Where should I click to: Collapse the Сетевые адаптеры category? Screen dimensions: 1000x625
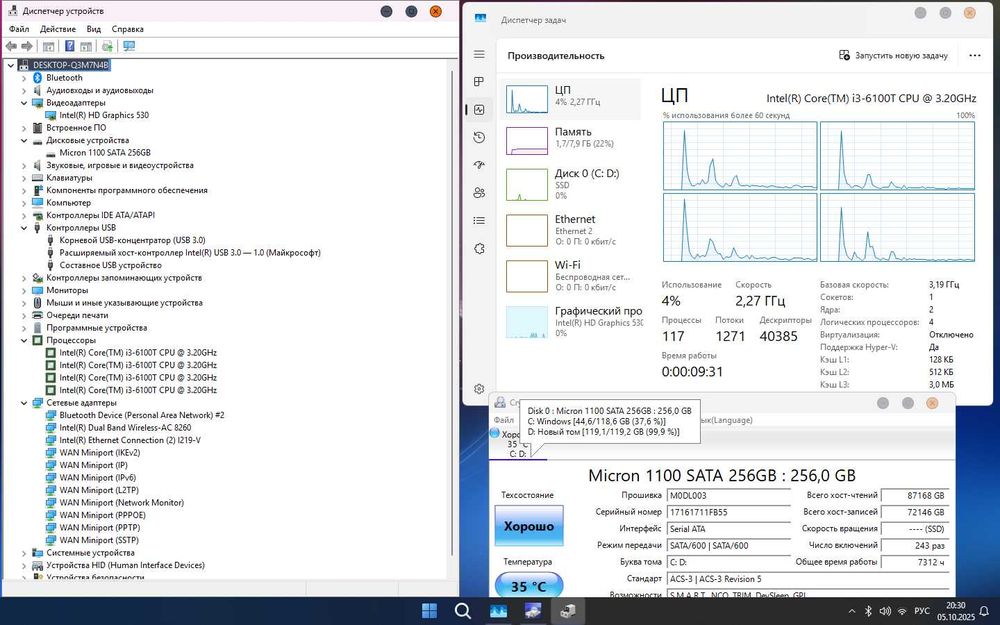24,403
